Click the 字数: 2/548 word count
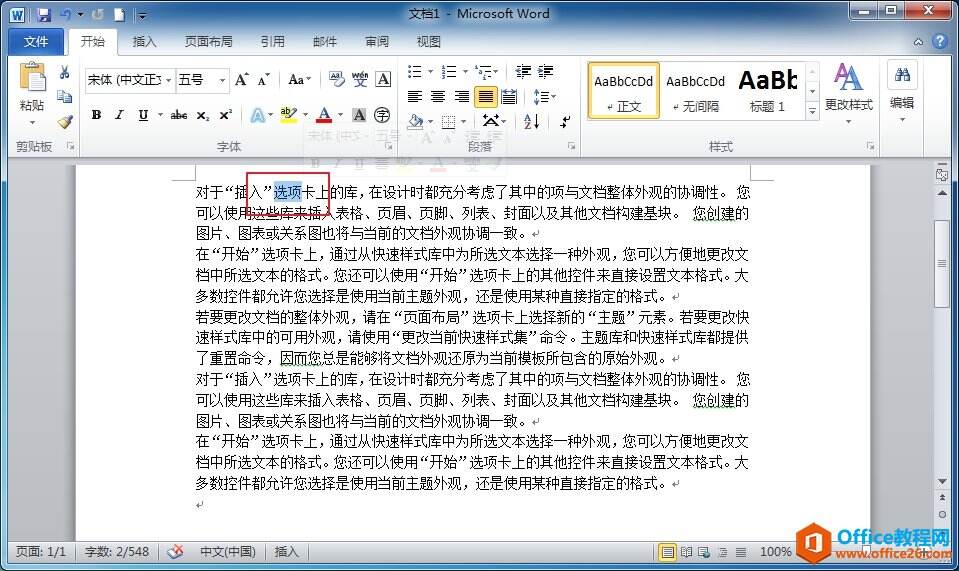The width and height of the screenshot is (959, 571). point(117,551)
